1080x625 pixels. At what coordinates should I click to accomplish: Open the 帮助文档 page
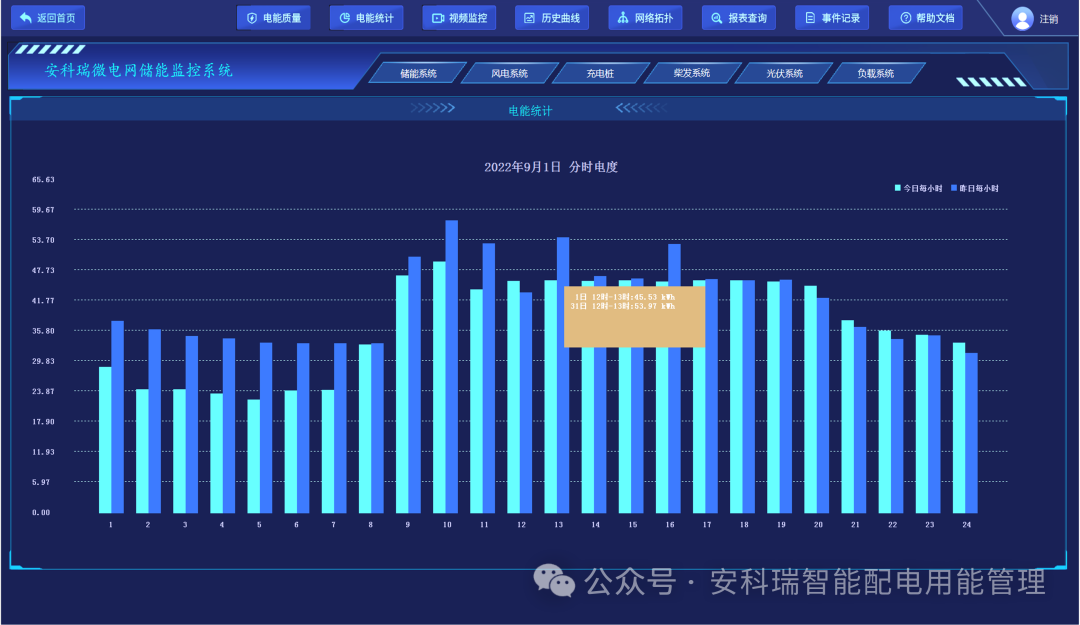click(926, 18)
